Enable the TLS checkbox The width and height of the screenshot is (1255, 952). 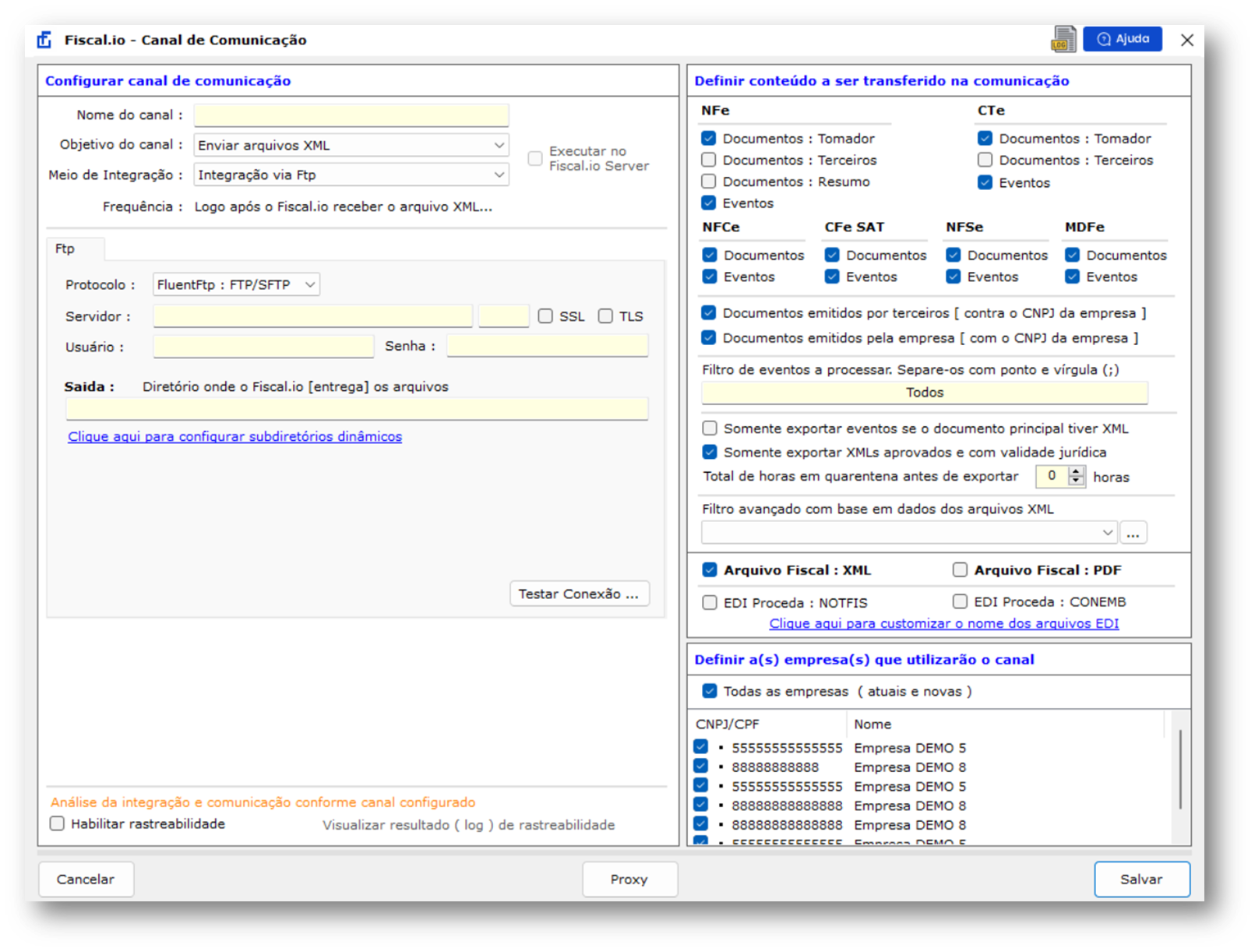coord(605,316)
